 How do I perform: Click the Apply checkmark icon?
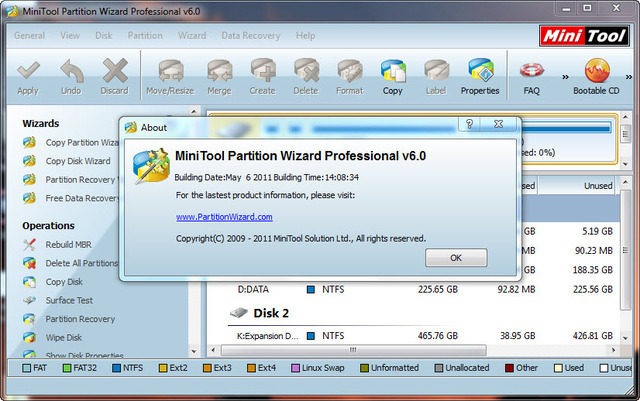[28, 70]
